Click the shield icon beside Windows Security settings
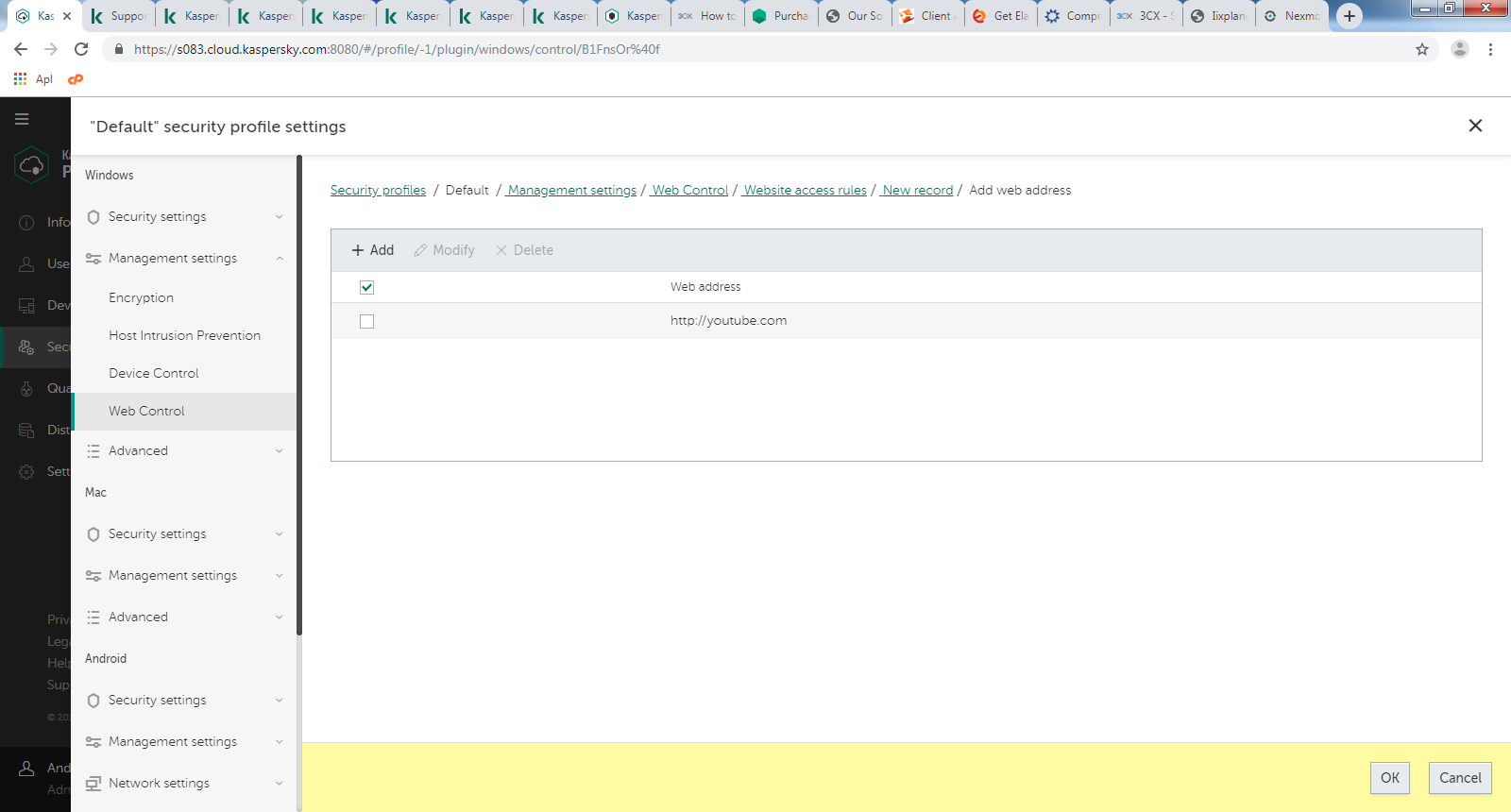 pos(93,217)
